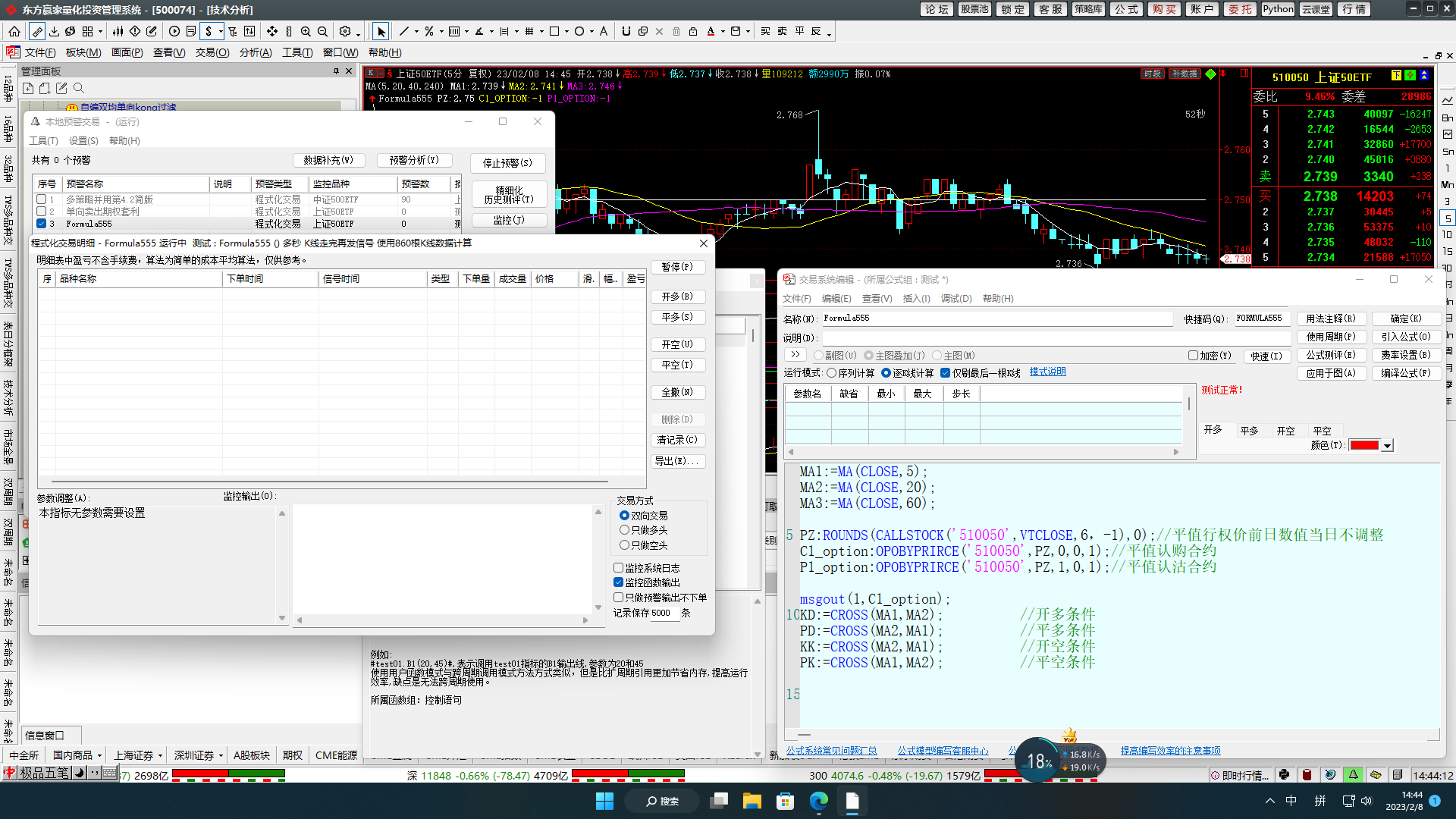Select 只做多头 radio button
This screenshot has height=819, width=1456.
tap(624, 530)
